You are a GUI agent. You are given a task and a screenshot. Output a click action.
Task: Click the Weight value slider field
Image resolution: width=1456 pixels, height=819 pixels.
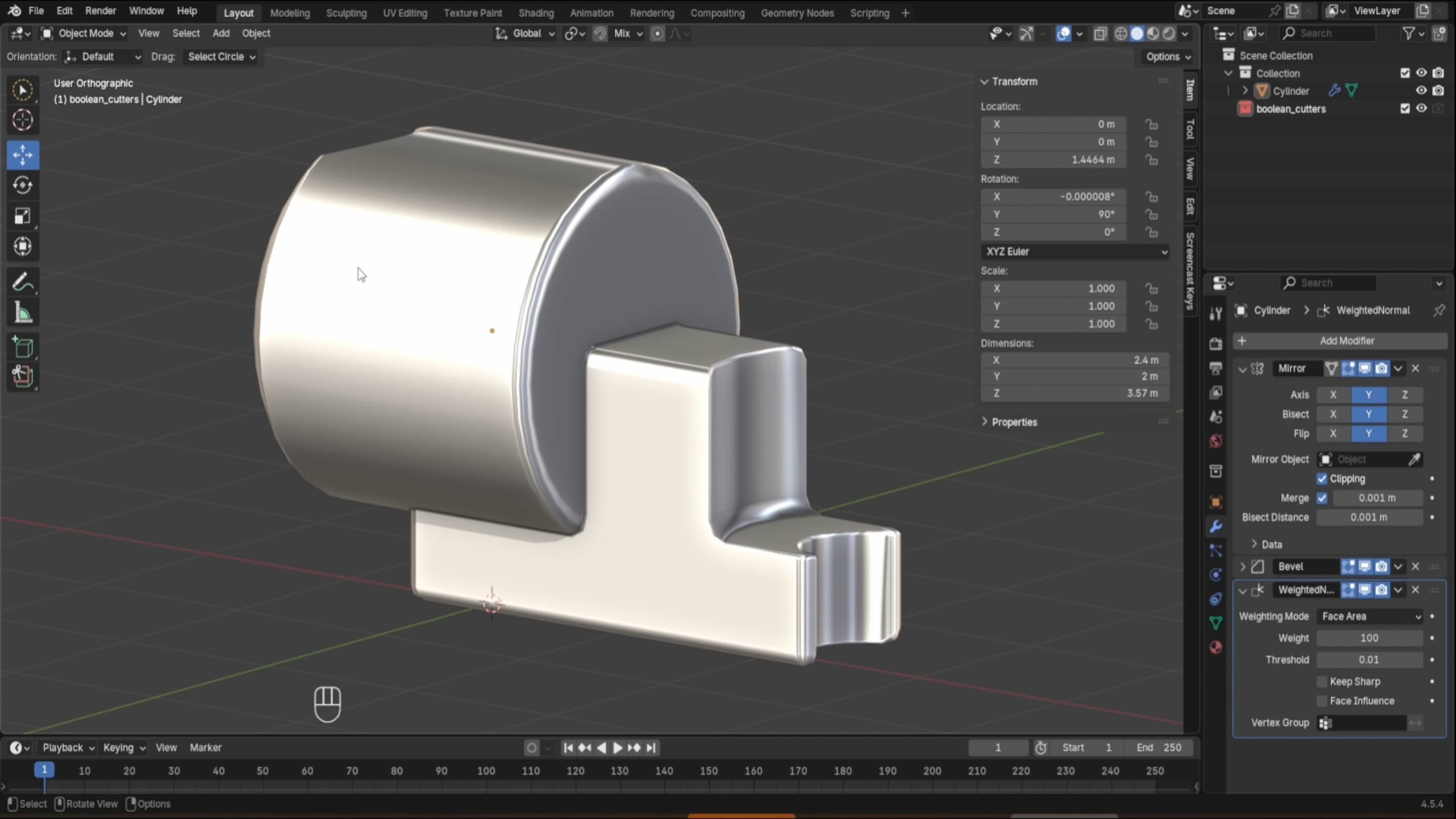tap(1369, 638)
